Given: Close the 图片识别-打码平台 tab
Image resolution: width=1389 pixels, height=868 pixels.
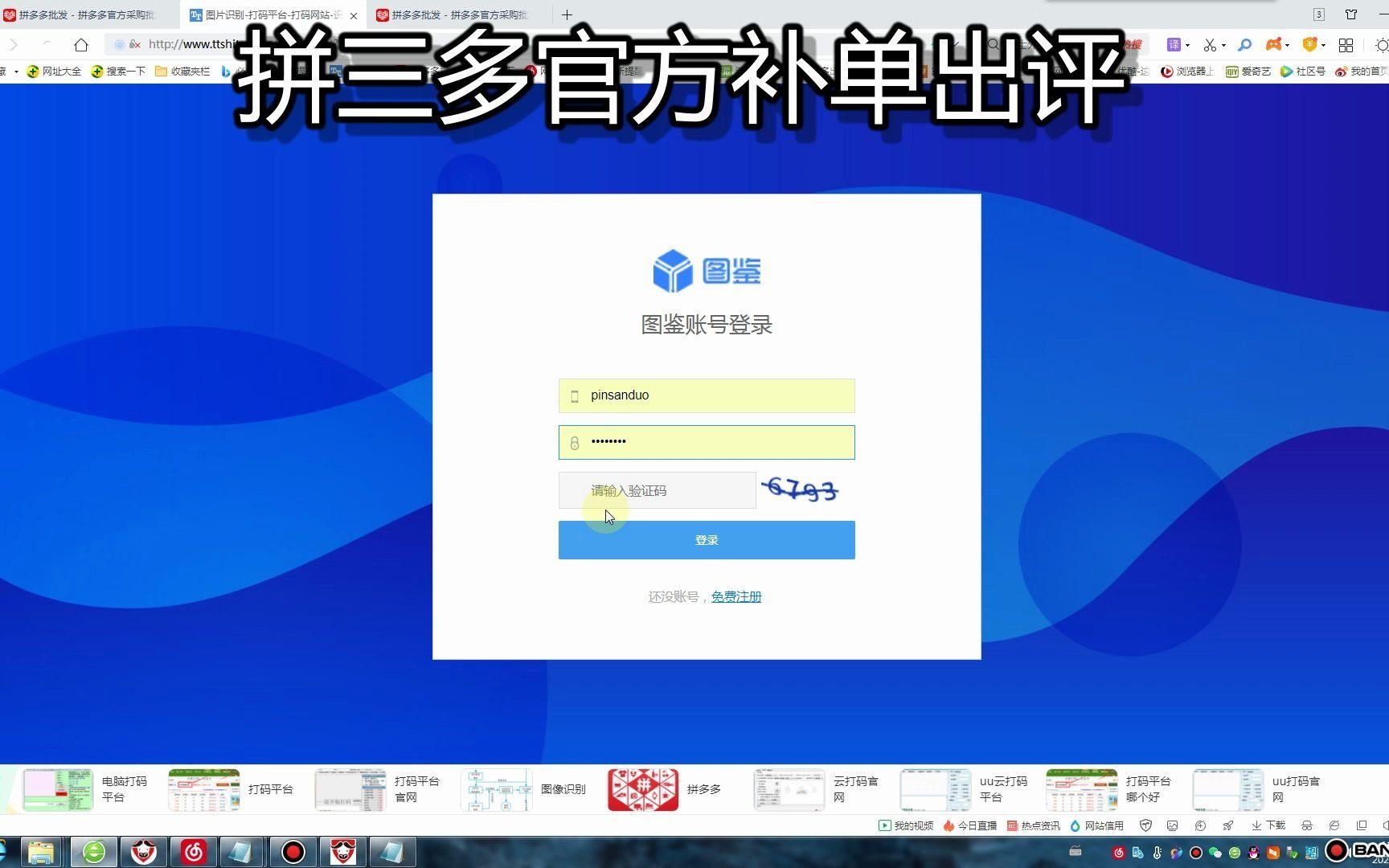Looking at the screenshot, I should [x=354, y=15].
